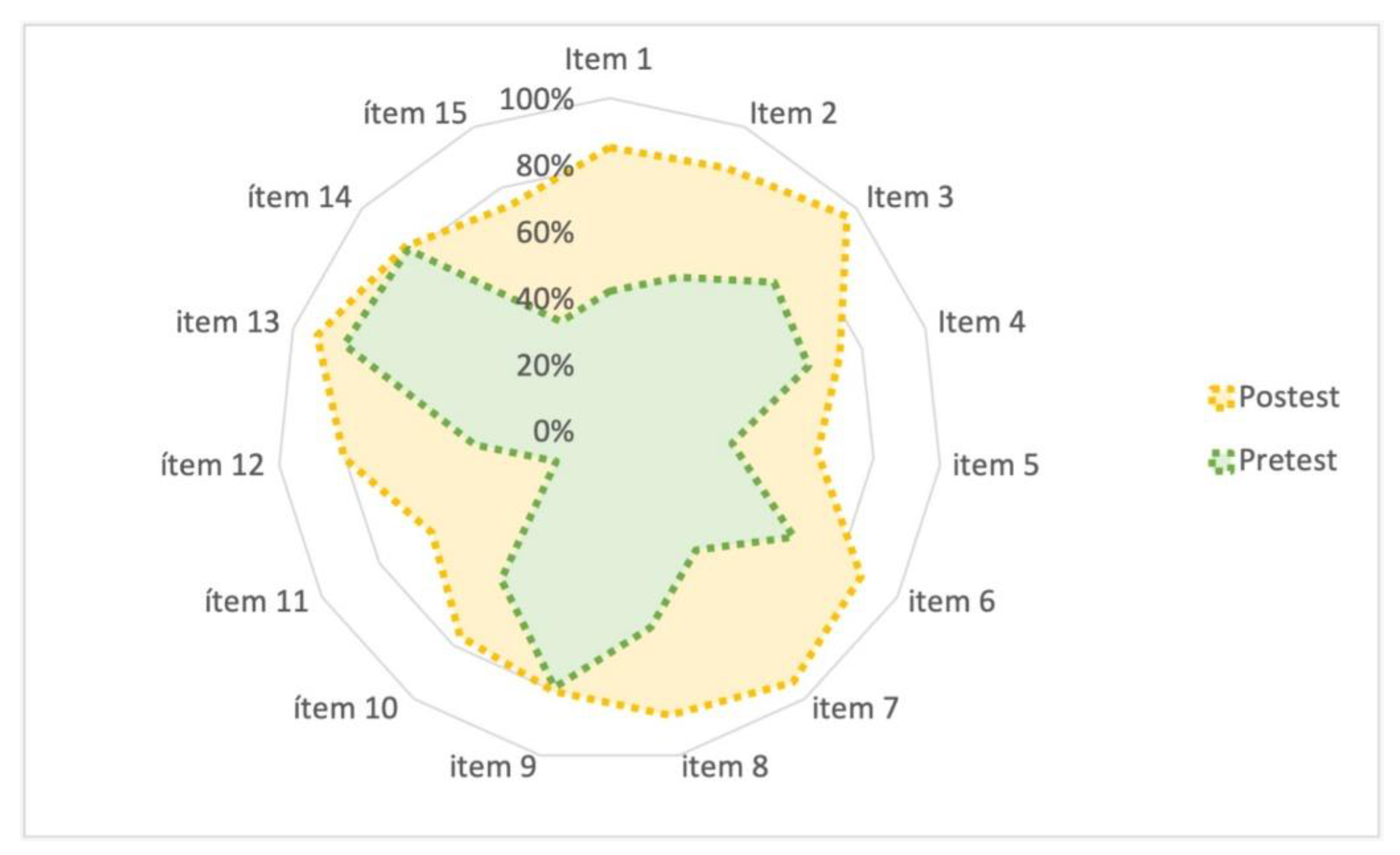
Task: Pick the "Item 4" radar label
Action: coord(981,322)
